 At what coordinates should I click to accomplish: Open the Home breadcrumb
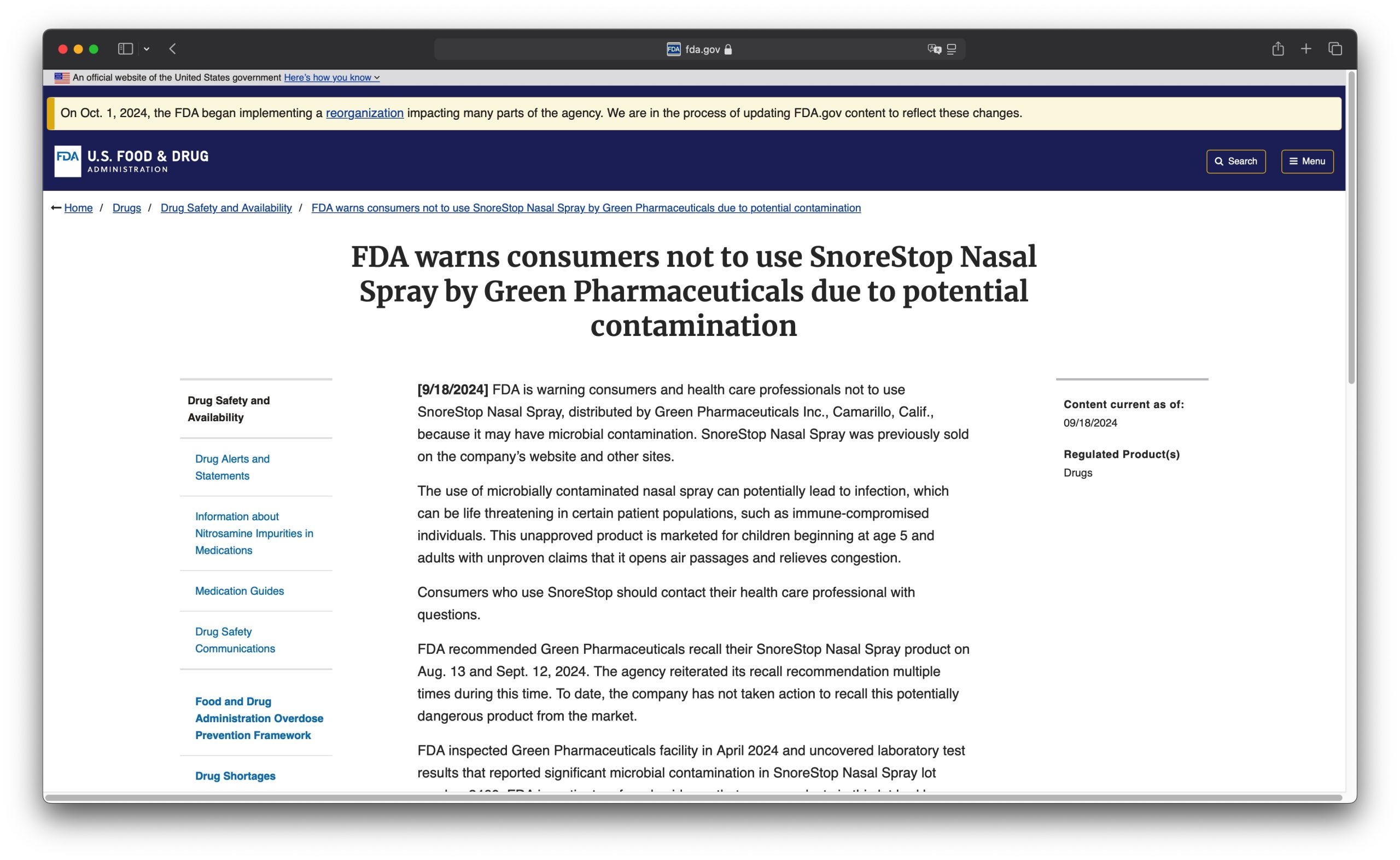[x=78, y=207]
